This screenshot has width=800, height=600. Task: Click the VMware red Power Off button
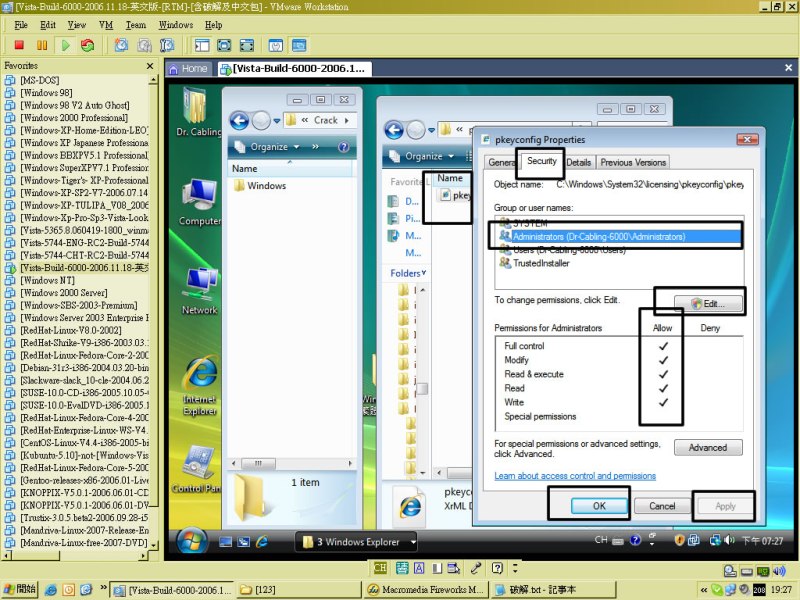pos(19,45)
